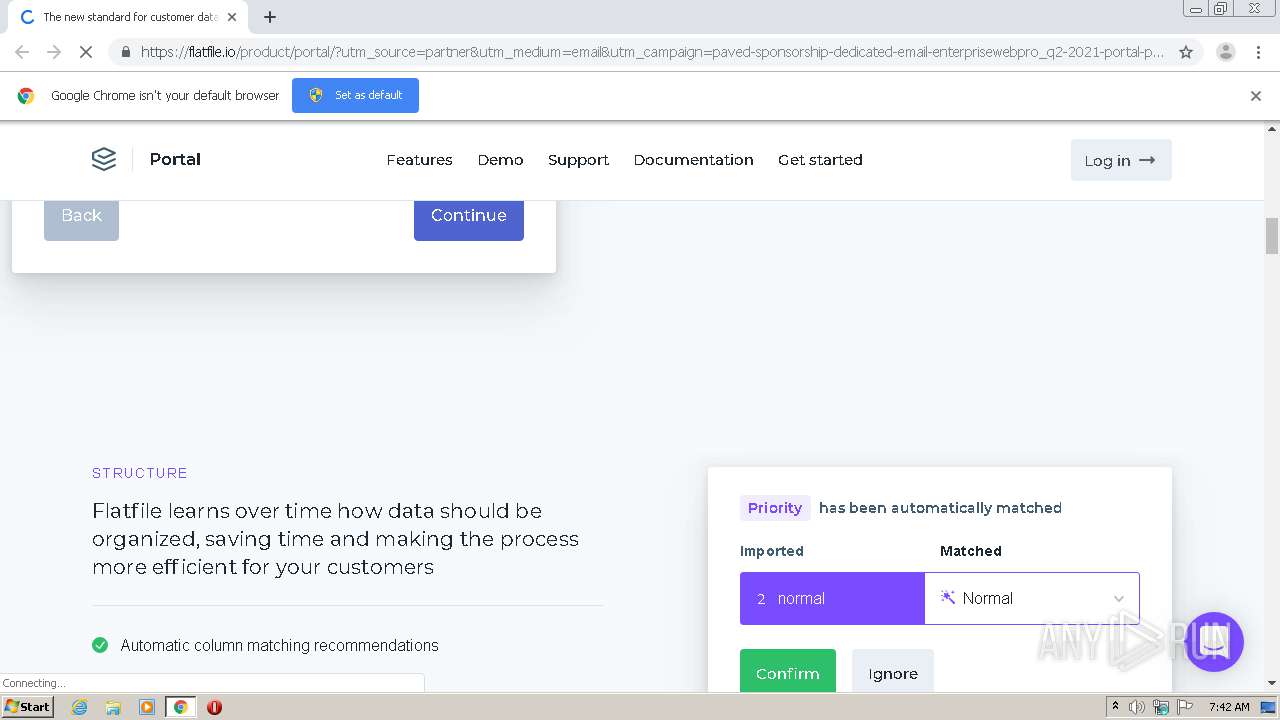This screenshot has height=720, width=1280.
Task: Open Chrome three-dot menu
Action: coord(1258,52)
